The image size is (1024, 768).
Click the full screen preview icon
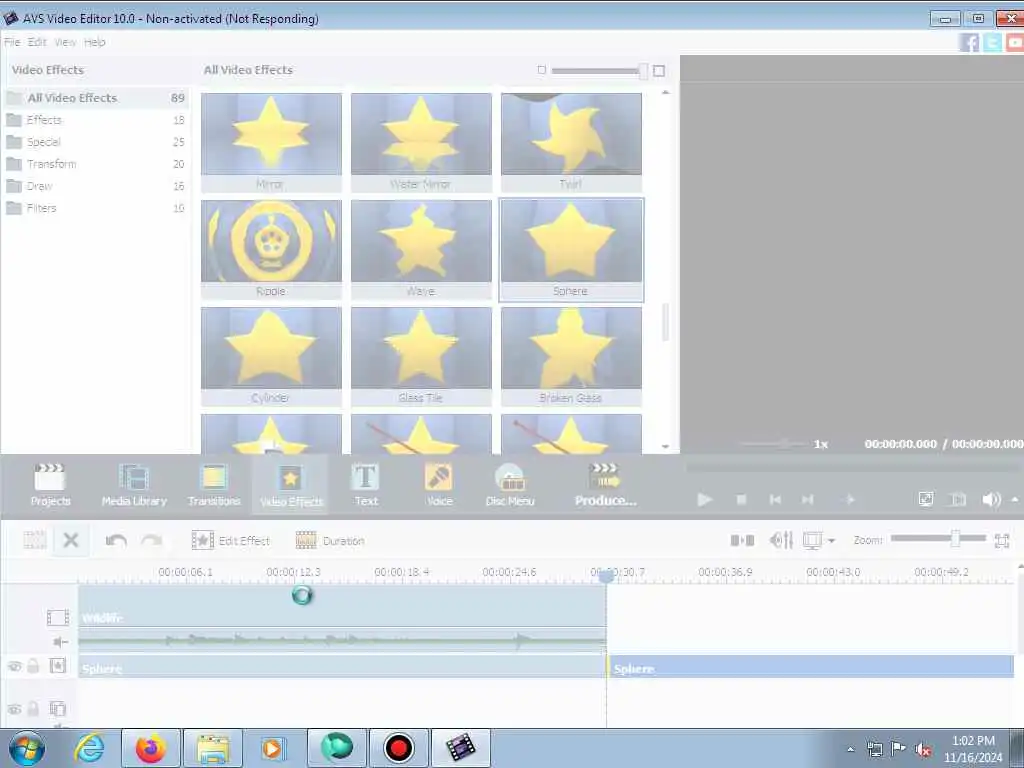coord(925,500)
